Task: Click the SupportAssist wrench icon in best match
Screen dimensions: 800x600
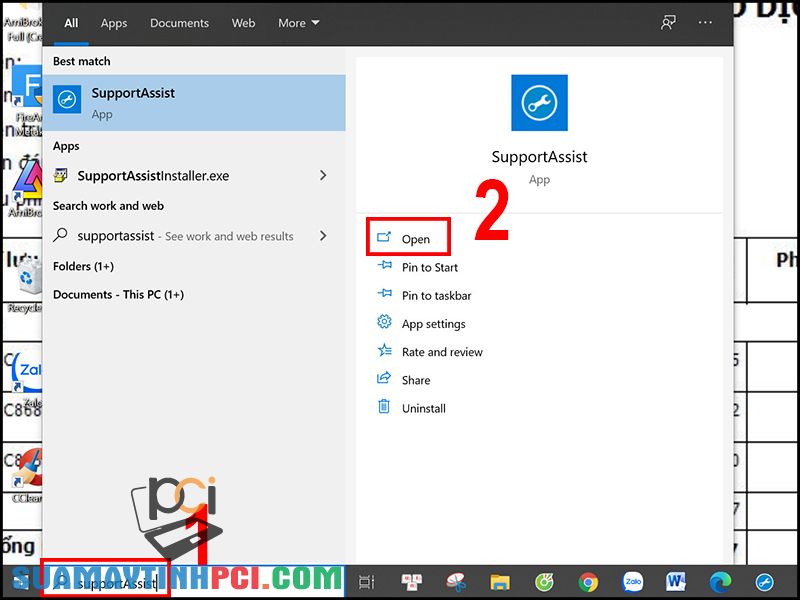Action: point(67,99)
